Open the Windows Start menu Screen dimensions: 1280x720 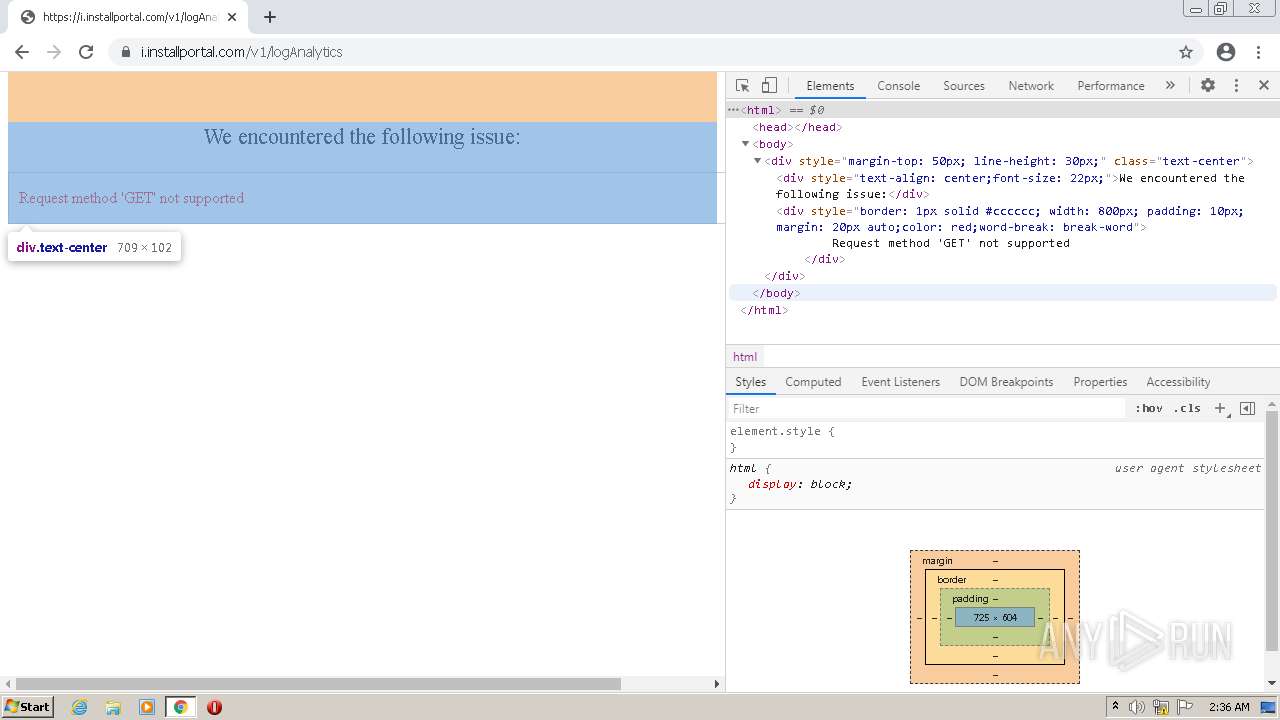(x=28, y=707)
